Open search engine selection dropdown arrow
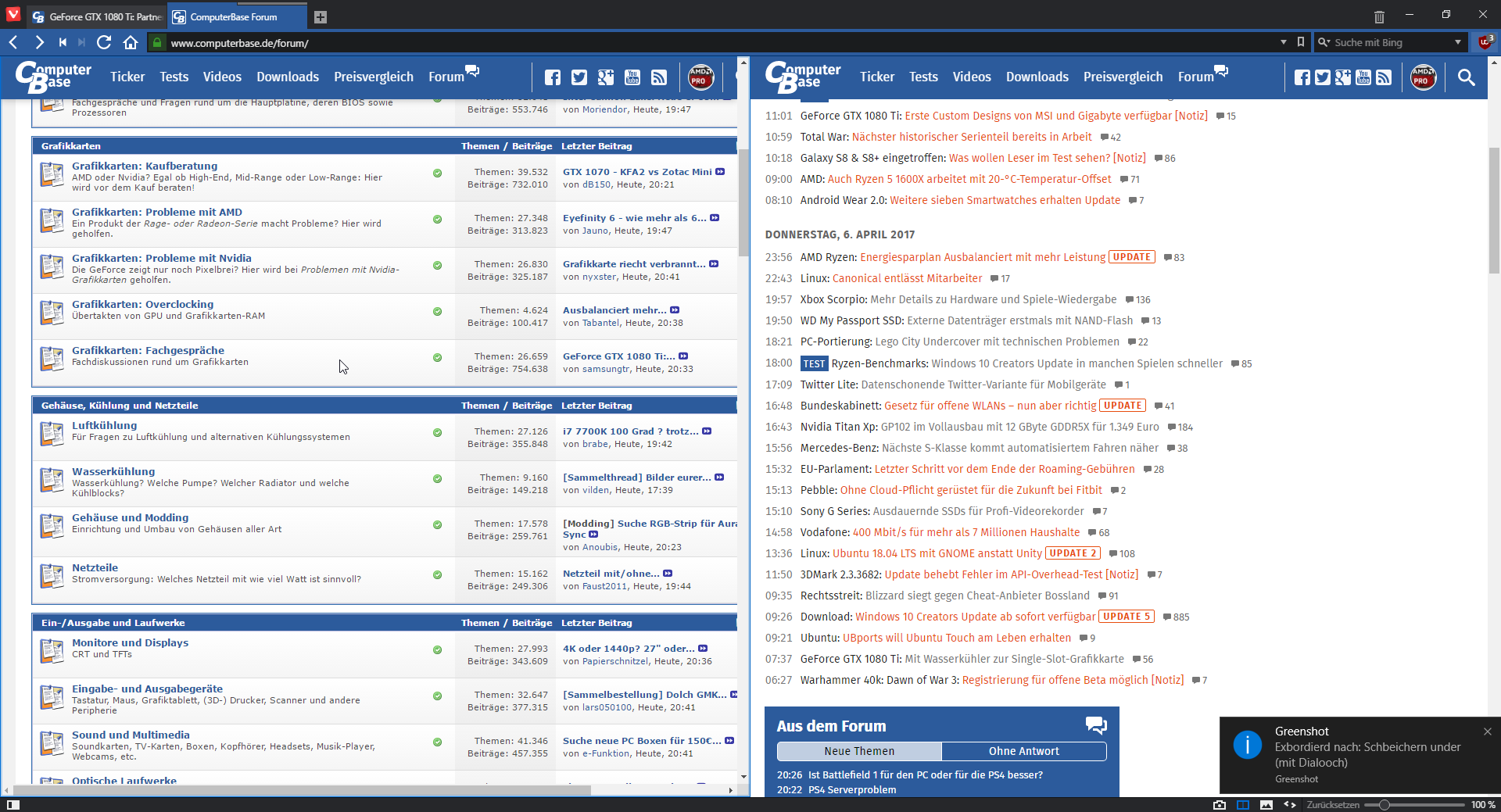This screenshot has width=1501, height=812. tap(1458, 42)
